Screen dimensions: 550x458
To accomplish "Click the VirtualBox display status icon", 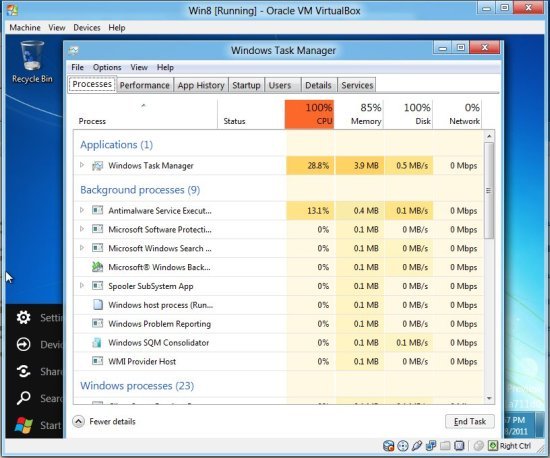I will coord(459,446).
